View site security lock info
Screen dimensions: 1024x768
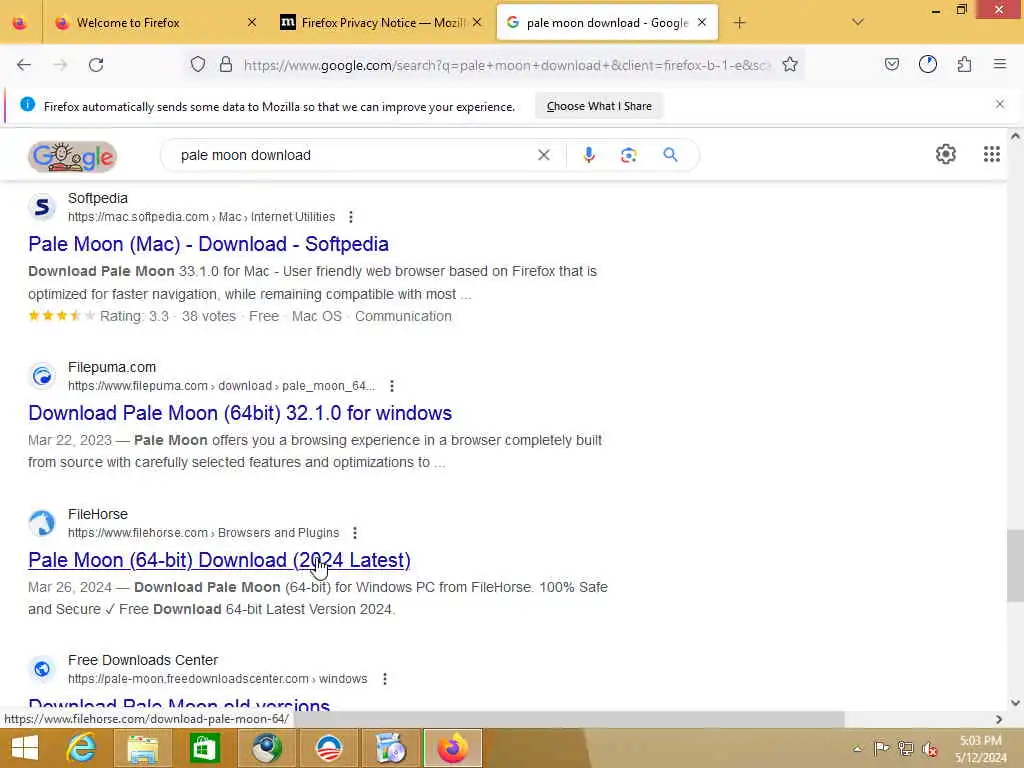tap(226, 64)
